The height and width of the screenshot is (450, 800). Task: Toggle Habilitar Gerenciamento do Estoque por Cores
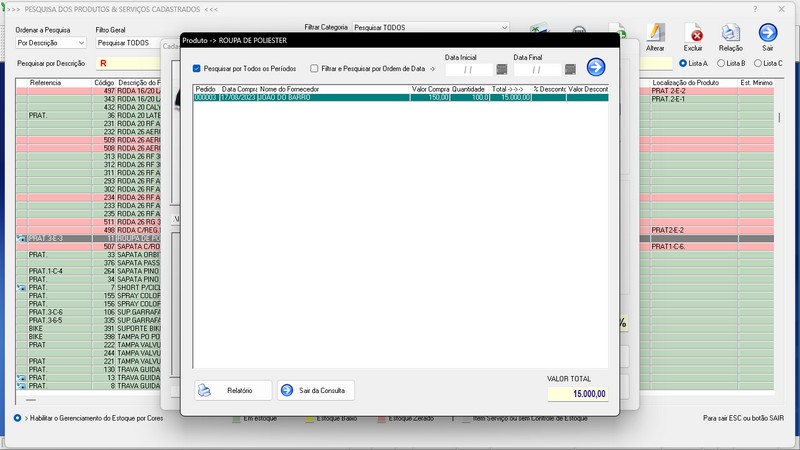pyautogui.click(x=17, y=418)
